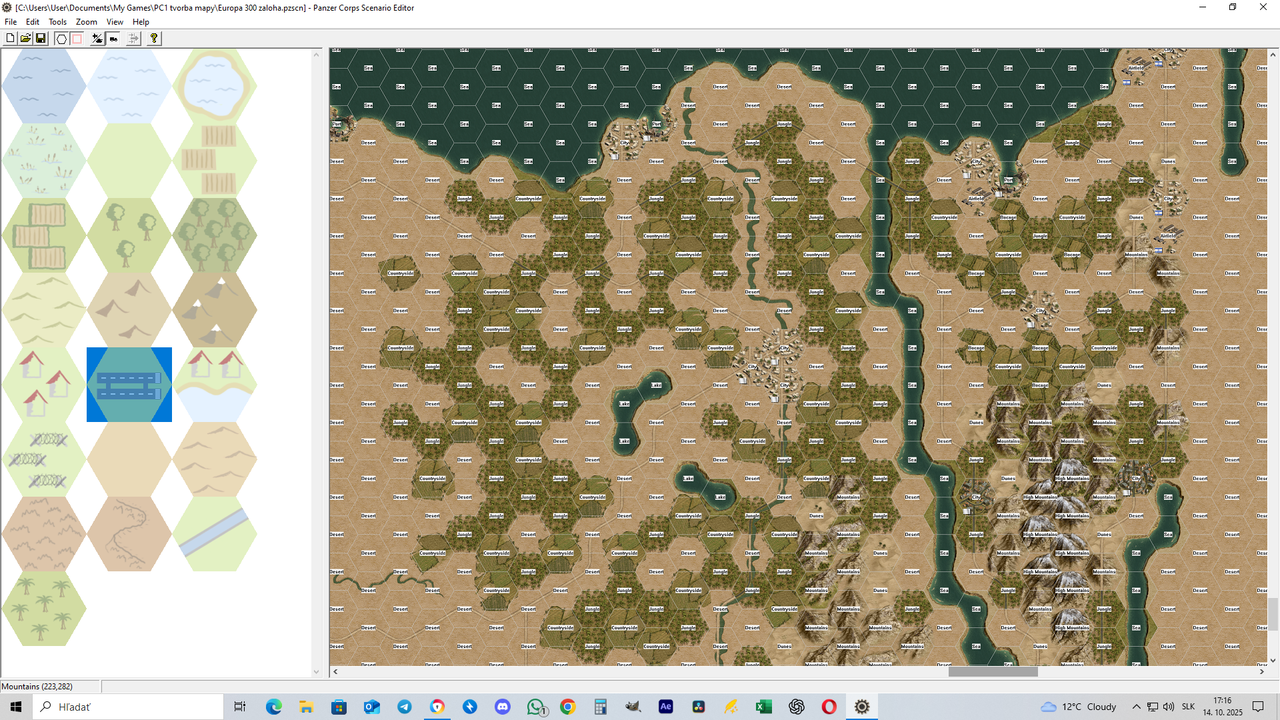Click the palette panel scroll up arrow
This screenshot has height=720, width=1280.
(x=317, y=53)
